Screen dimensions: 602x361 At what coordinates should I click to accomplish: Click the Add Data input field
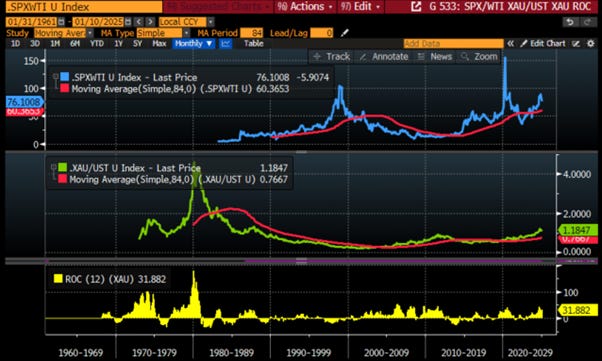453,43
